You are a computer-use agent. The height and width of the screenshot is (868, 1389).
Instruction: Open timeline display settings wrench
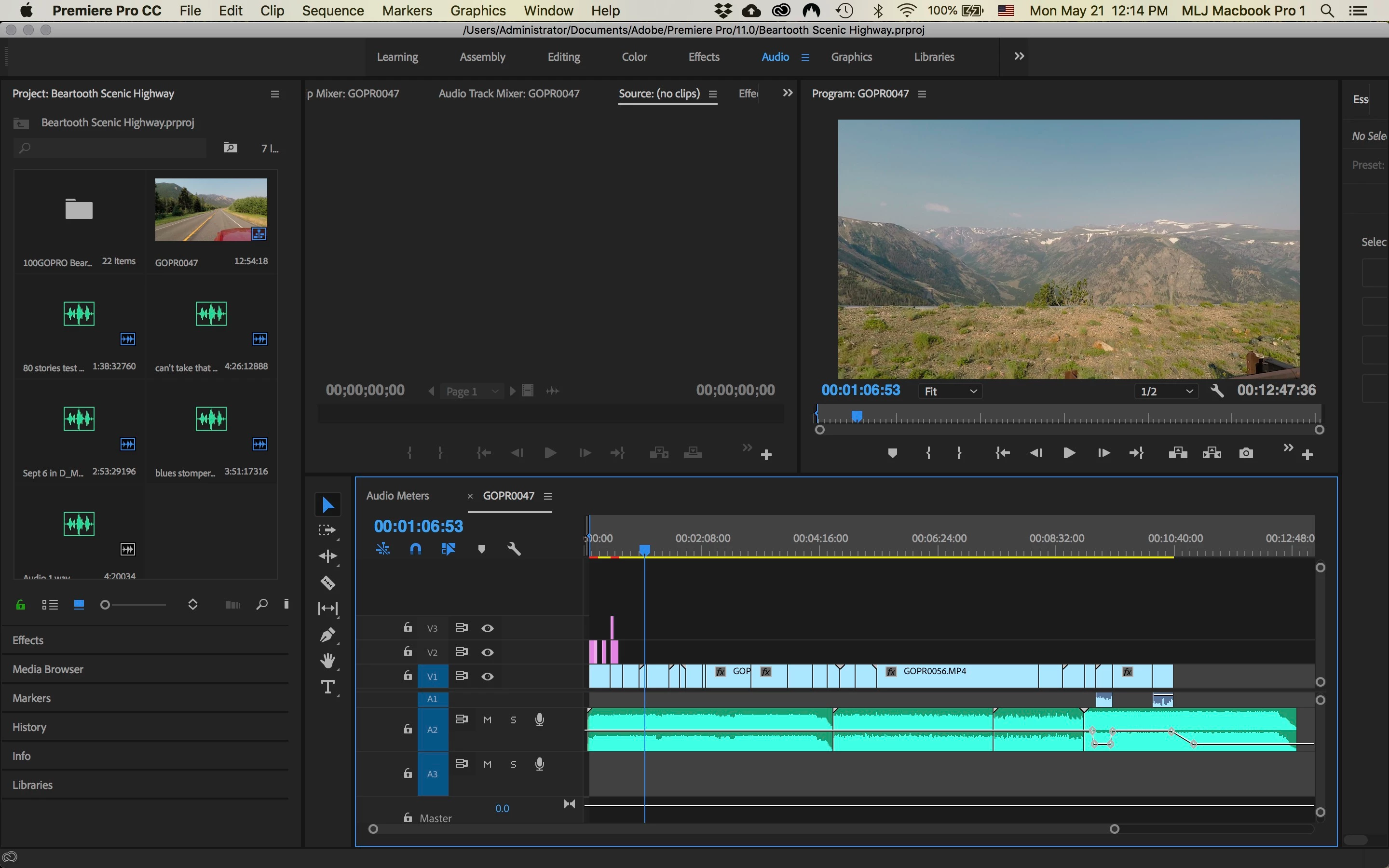point(514,549)
